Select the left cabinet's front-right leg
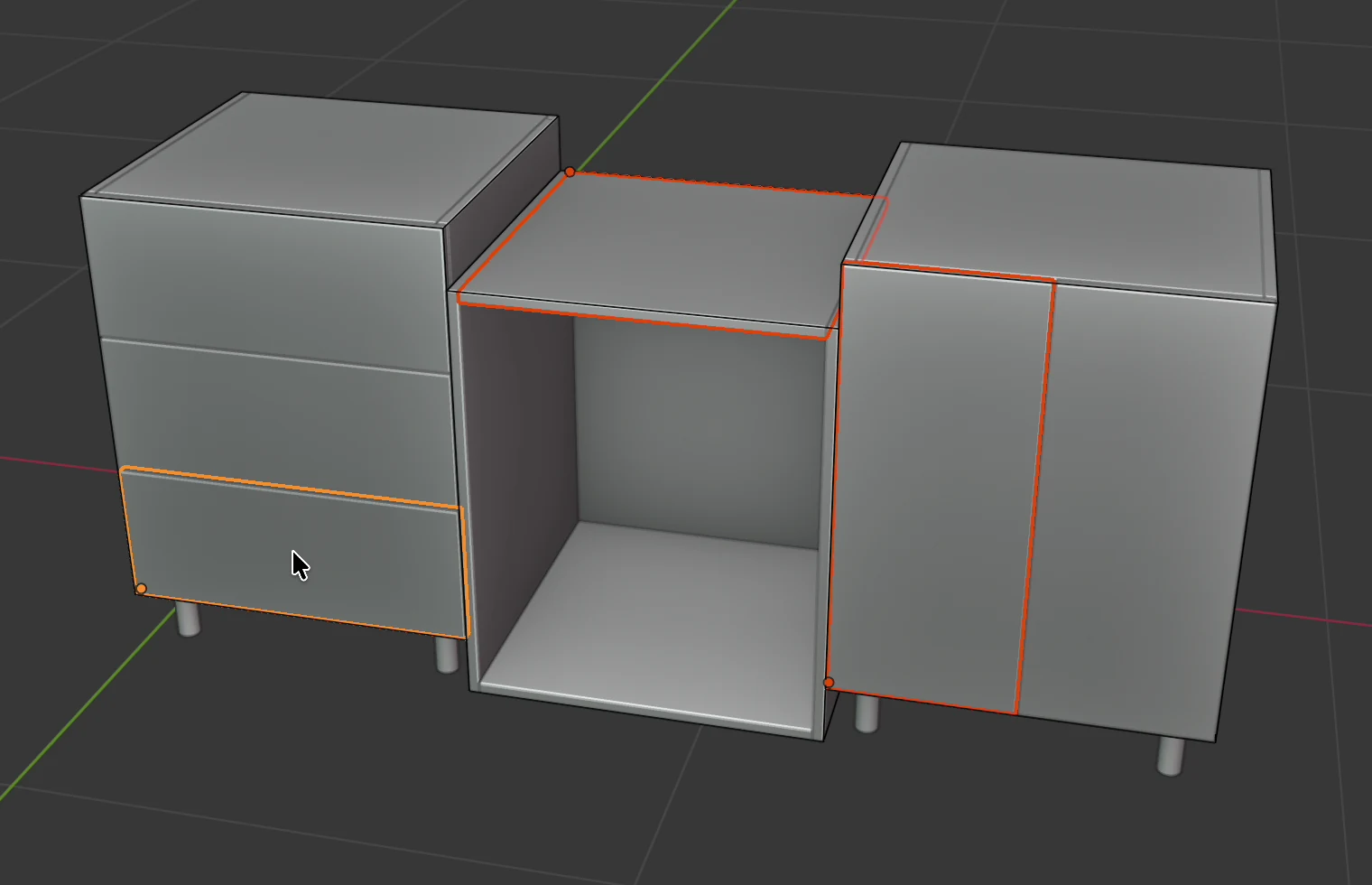The width and height of the screenshot is (1372, 885). point(447,654)
